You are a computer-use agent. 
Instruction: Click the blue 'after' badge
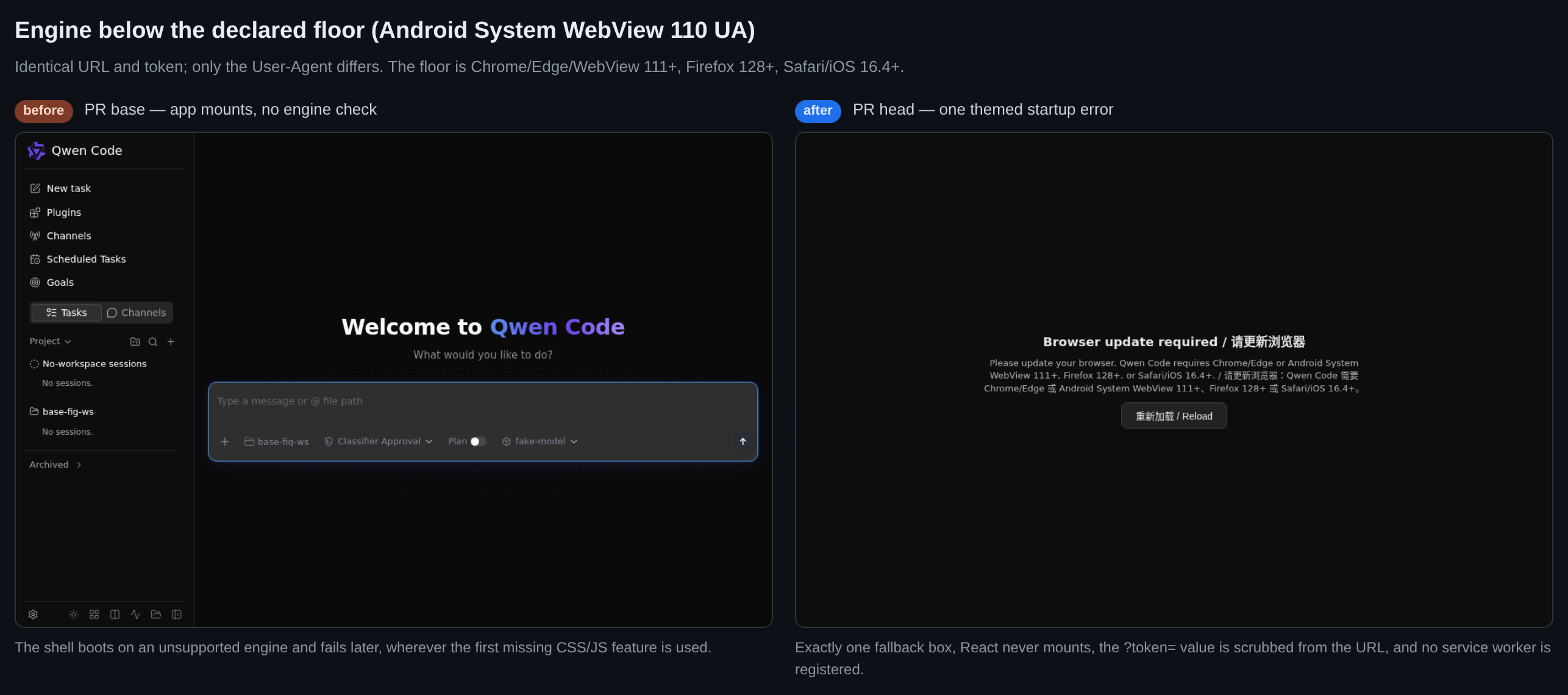click(x=818, y=110)
